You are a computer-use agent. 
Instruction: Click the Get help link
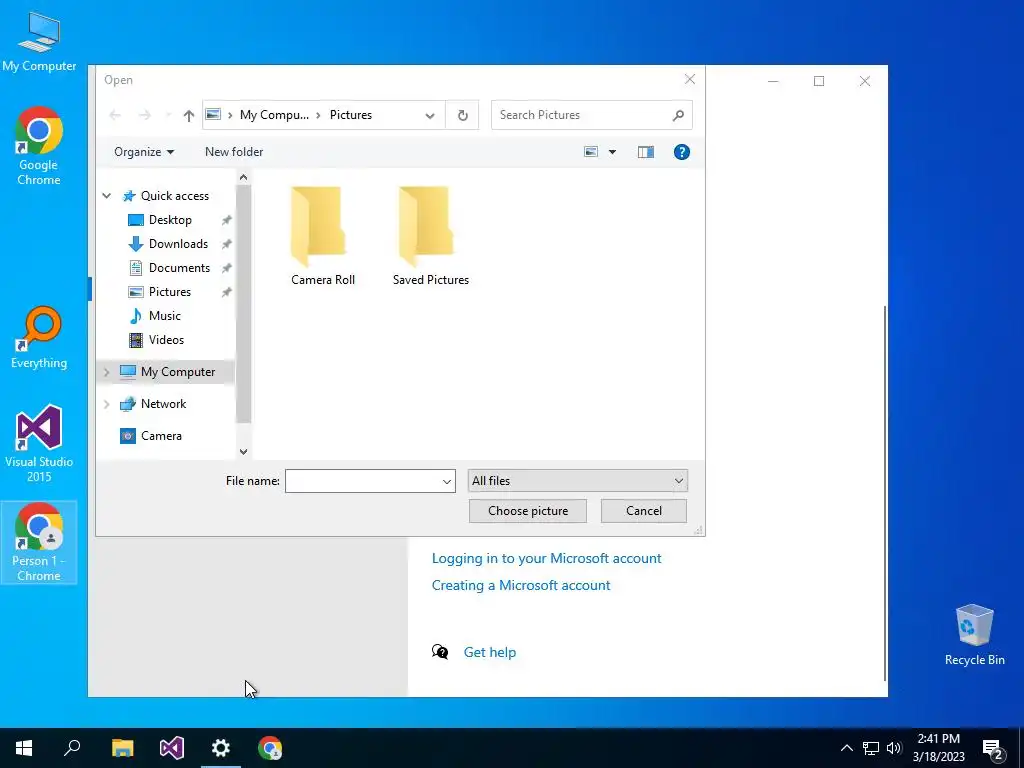click(489, 652)
